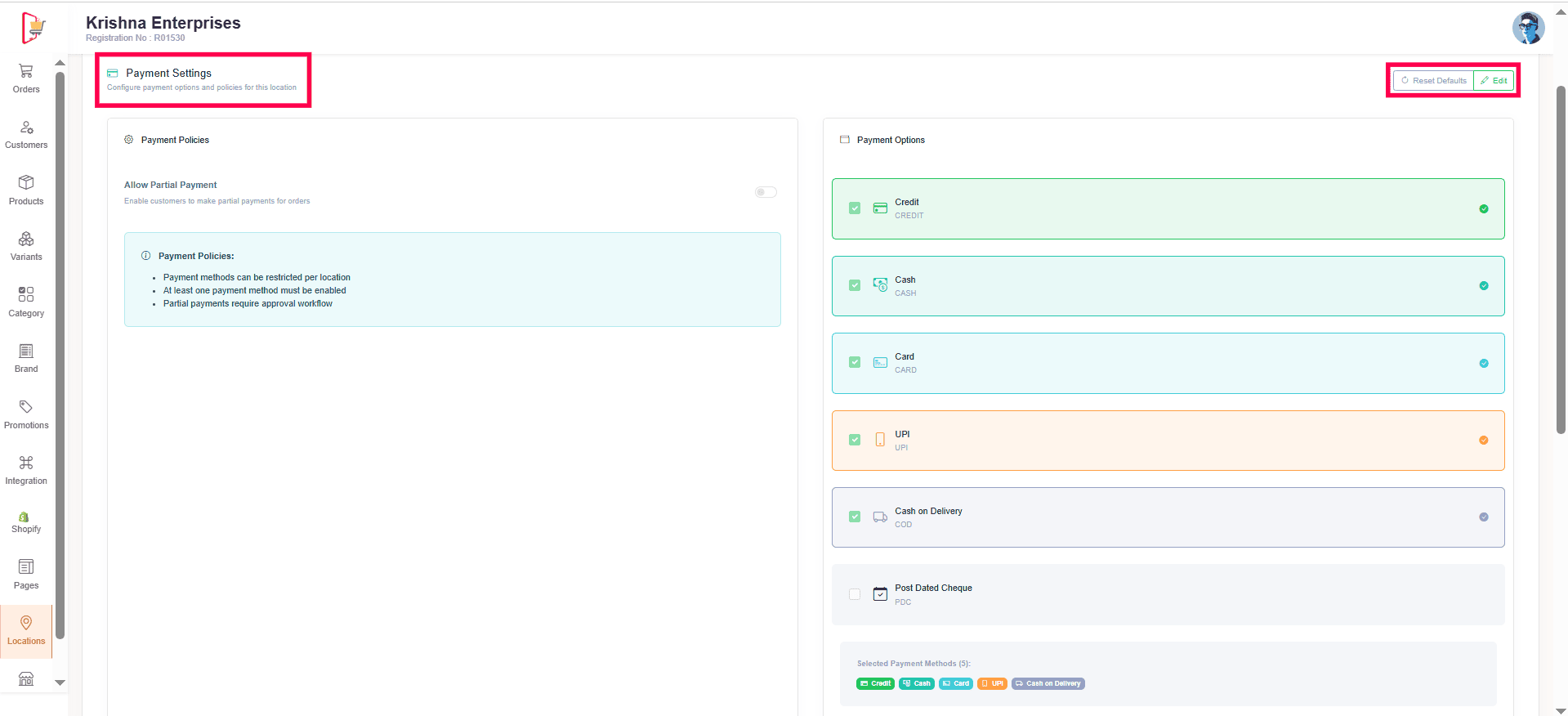This screenshot has height=716, width=1568.
Task: Select the Variants sidebar icon
Action: tap(26, 239)
